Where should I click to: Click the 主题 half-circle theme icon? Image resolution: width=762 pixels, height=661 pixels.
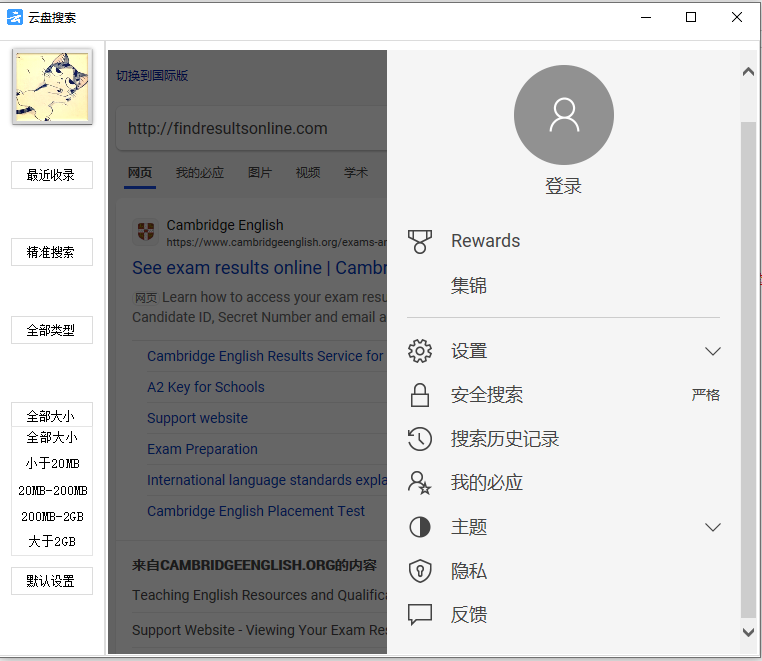coord(420,527)
